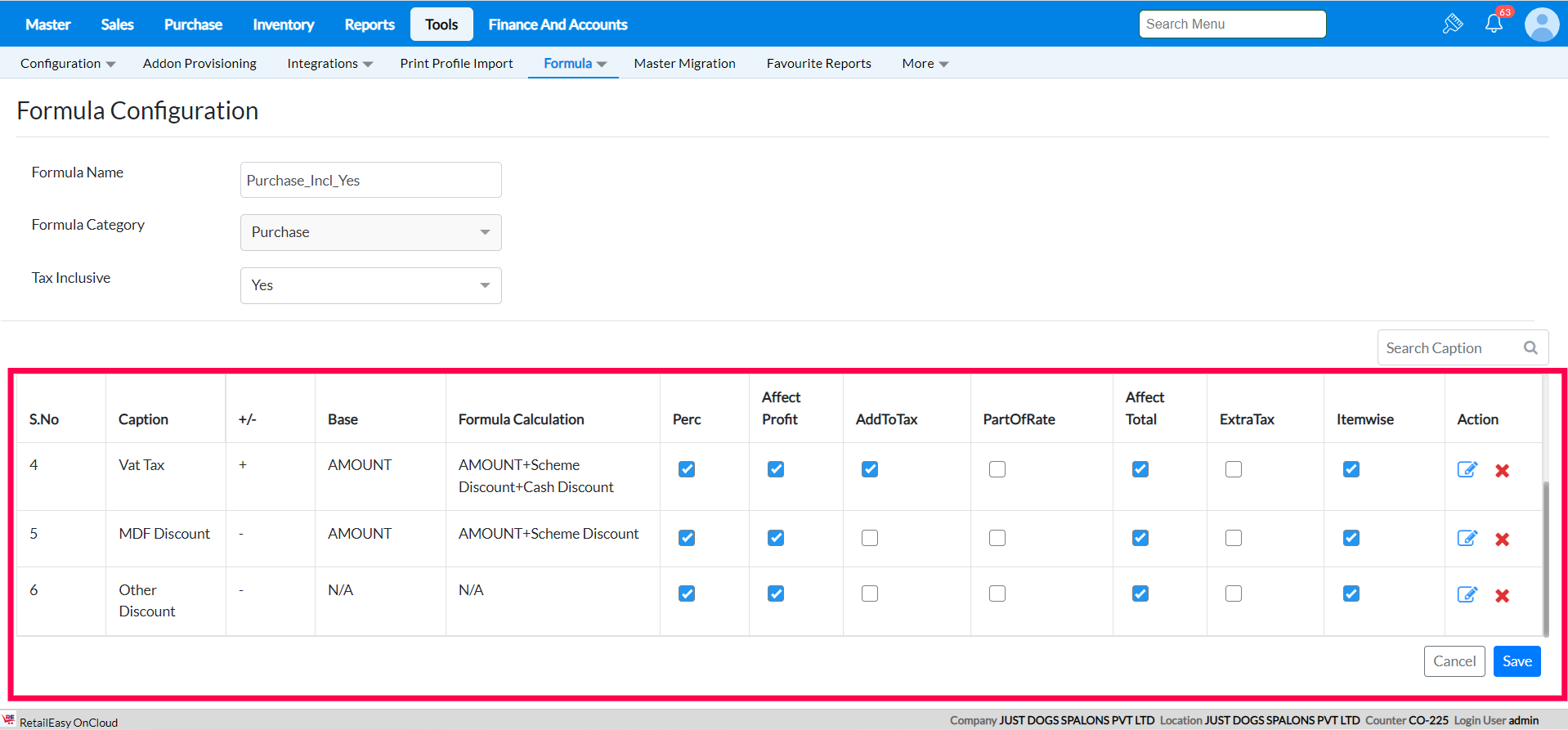Expand the Tax Inclusive dropdown
The height and width of the screenshot is (730, 1568).
pyautogui.click(x=370, y=285)
